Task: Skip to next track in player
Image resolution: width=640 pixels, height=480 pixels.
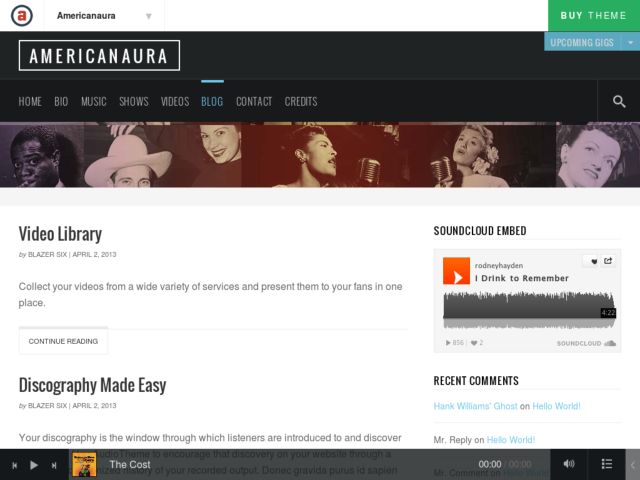Action: [x=53, y=465]
